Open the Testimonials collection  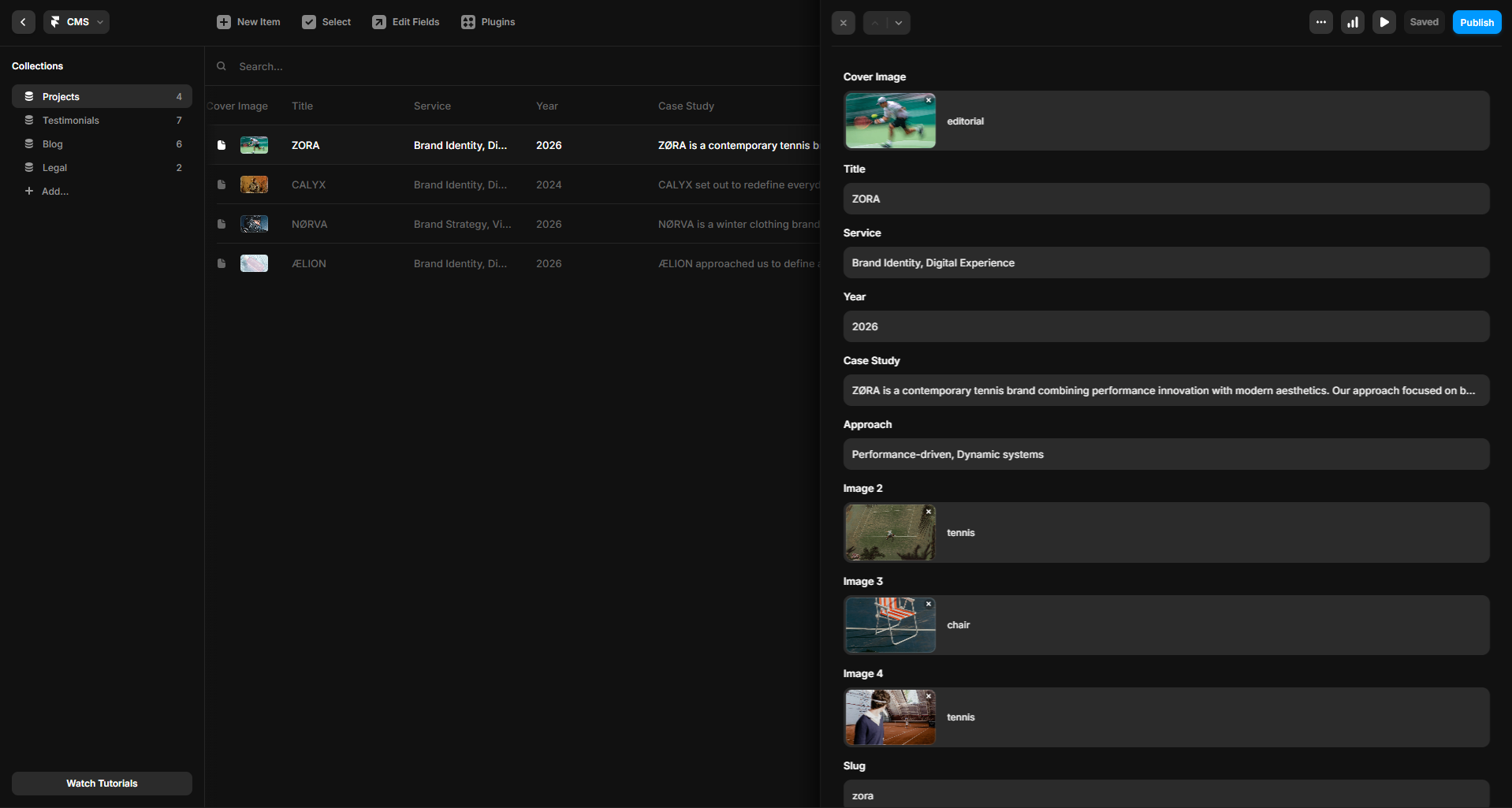click(71, 121)
